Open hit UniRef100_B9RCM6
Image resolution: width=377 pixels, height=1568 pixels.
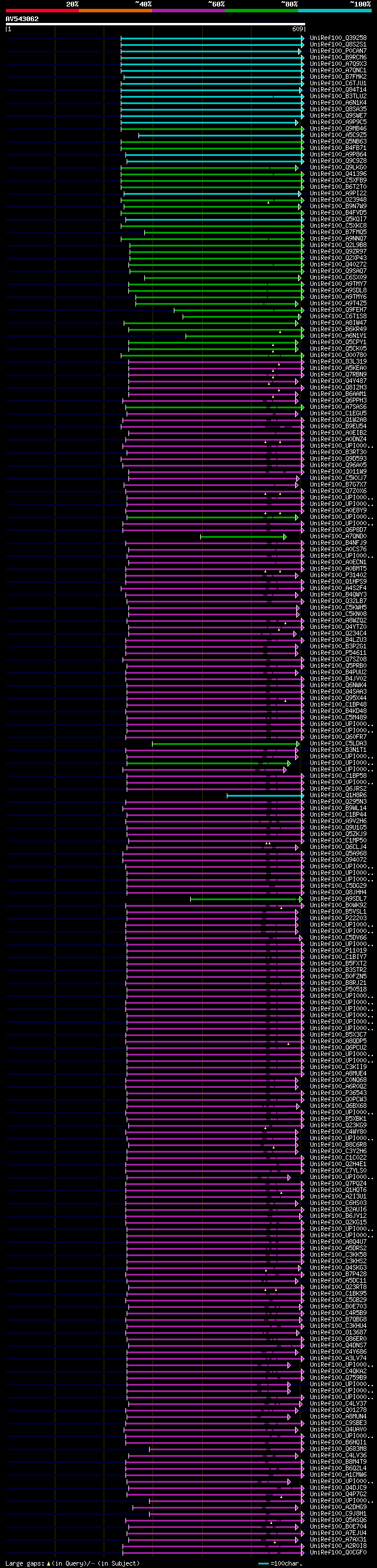338,57
